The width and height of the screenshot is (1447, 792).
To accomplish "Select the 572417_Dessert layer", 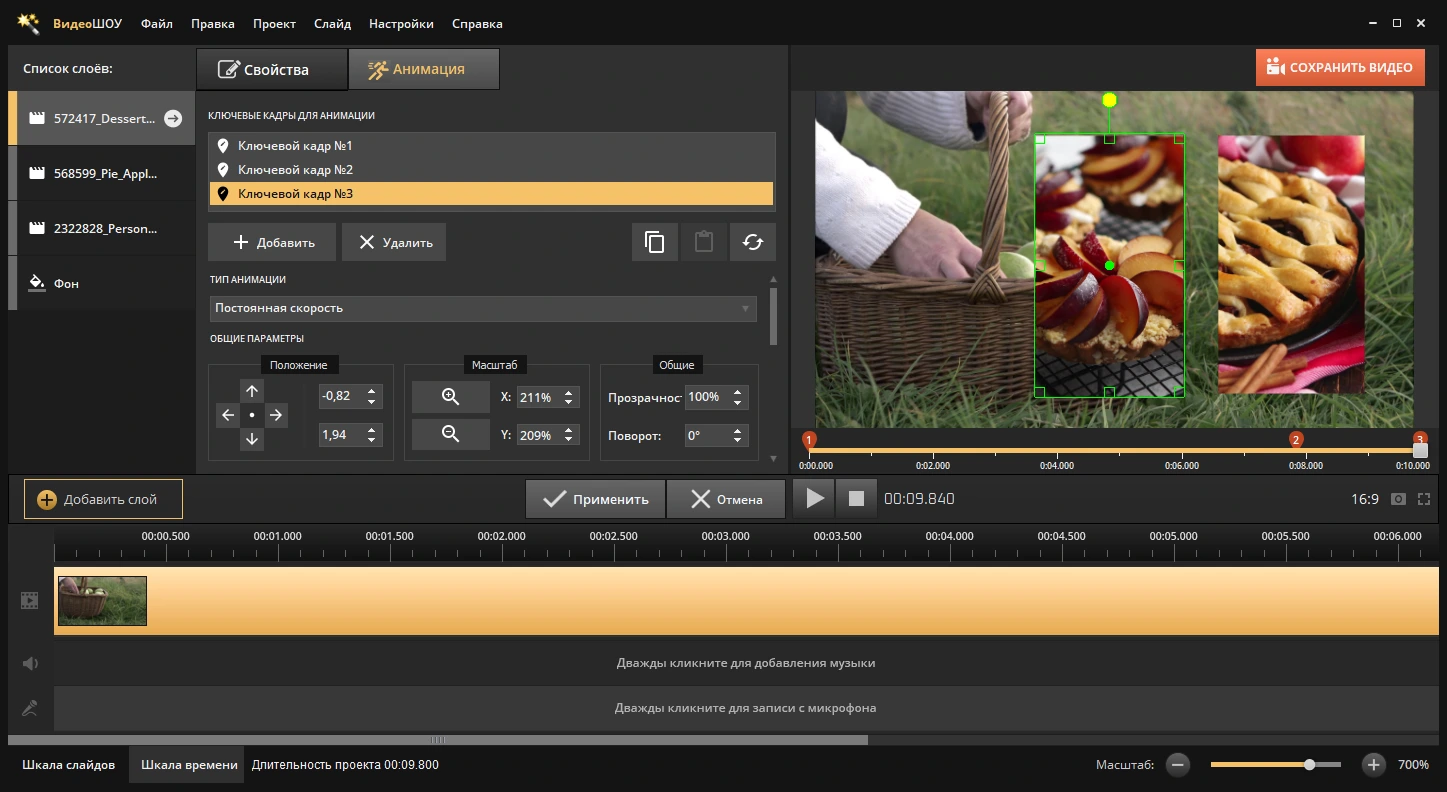I will [x=102, y=118].
